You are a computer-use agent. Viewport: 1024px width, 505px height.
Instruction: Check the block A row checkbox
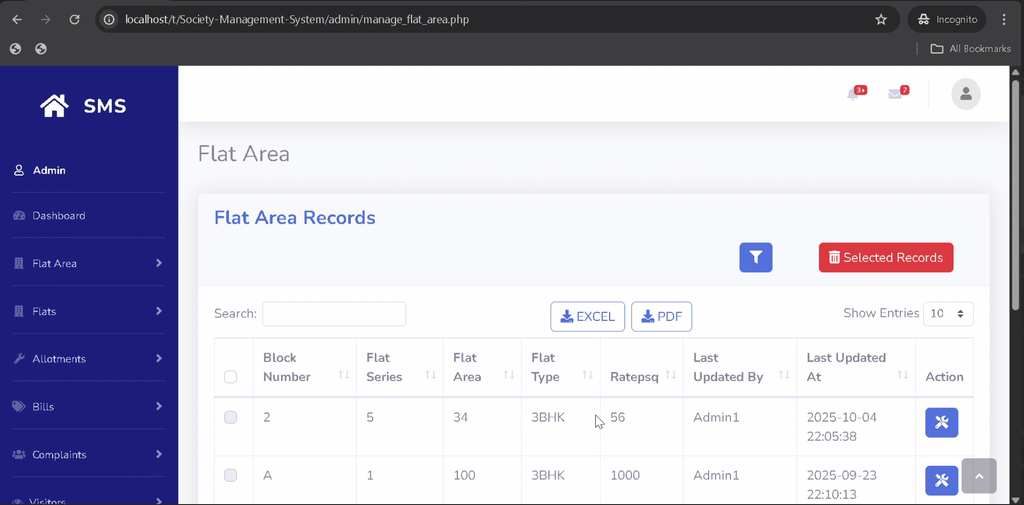[x=231, y=476]
